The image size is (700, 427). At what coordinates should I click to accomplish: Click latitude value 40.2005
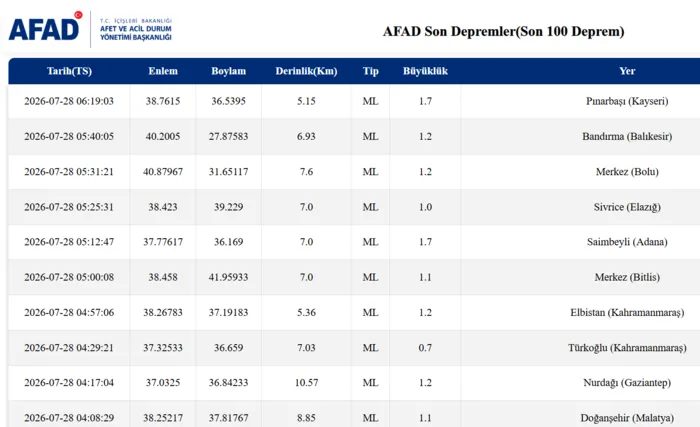coord(163,137)
